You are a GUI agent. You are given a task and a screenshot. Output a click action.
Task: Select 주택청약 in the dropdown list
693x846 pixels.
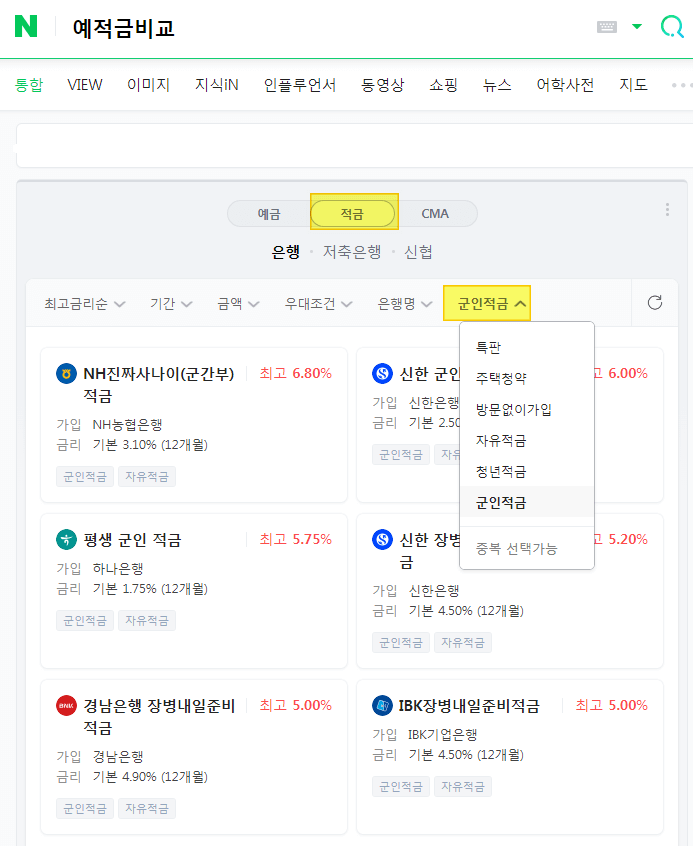click(527, 378)
